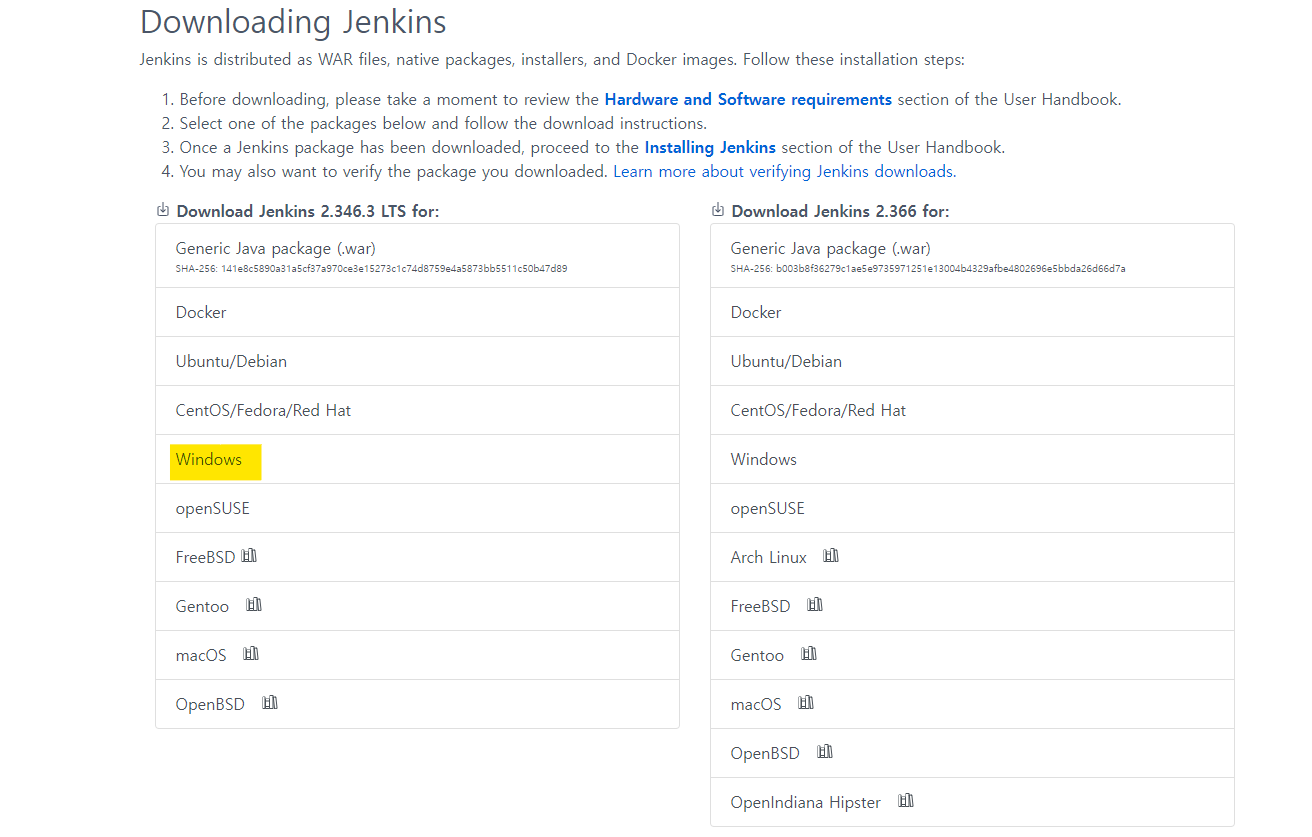Image resolution: width=1312 pixels, height=837 pixels.
Task: Click download icon beside Jenkins 2.366 heading
Action: coord(718,210)
